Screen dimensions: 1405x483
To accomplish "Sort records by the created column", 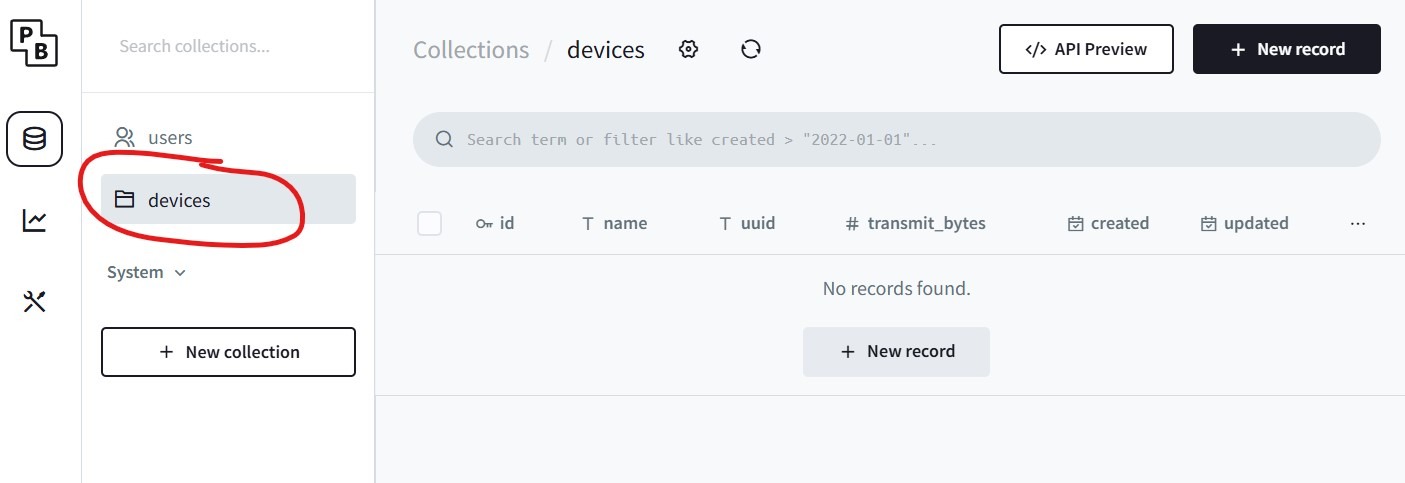I will pyautogui.click(x=1109, y=223).
